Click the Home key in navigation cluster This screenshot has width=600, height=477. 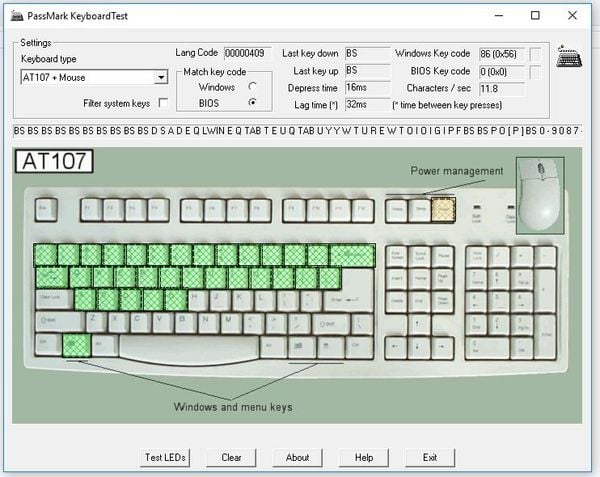pos(419,278)
